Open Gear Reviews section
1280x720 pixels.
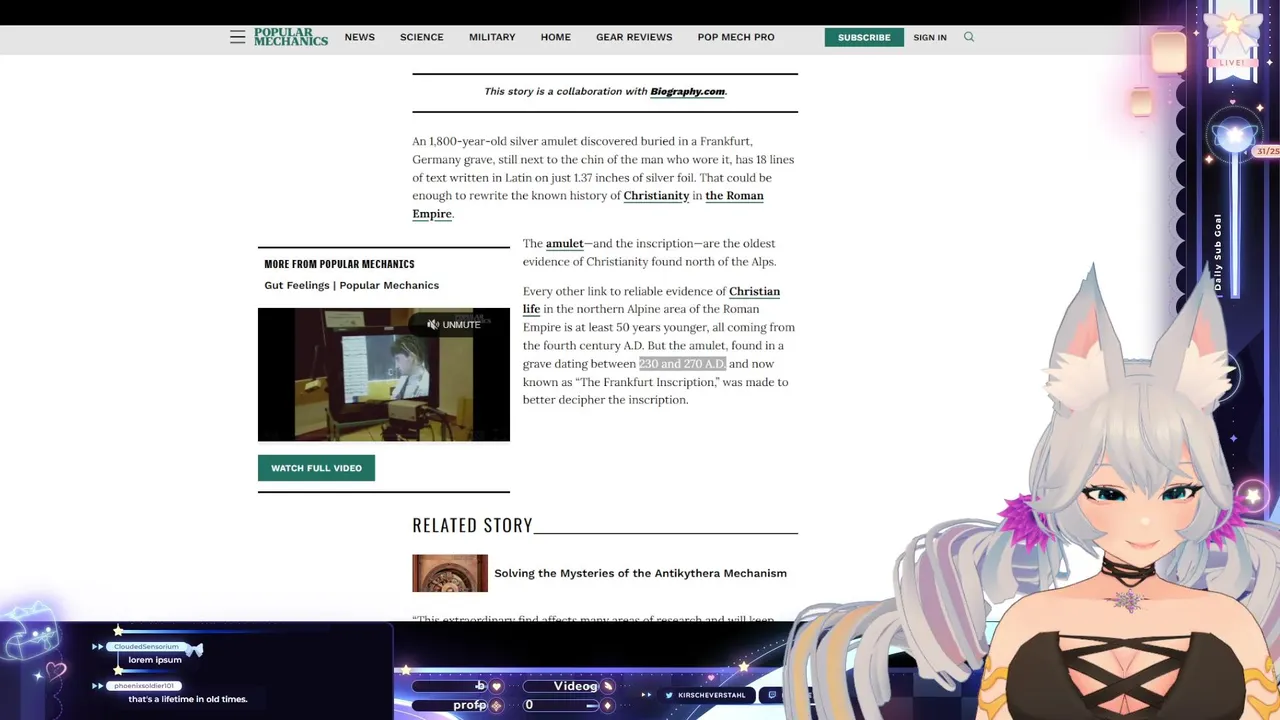point(634,37)
